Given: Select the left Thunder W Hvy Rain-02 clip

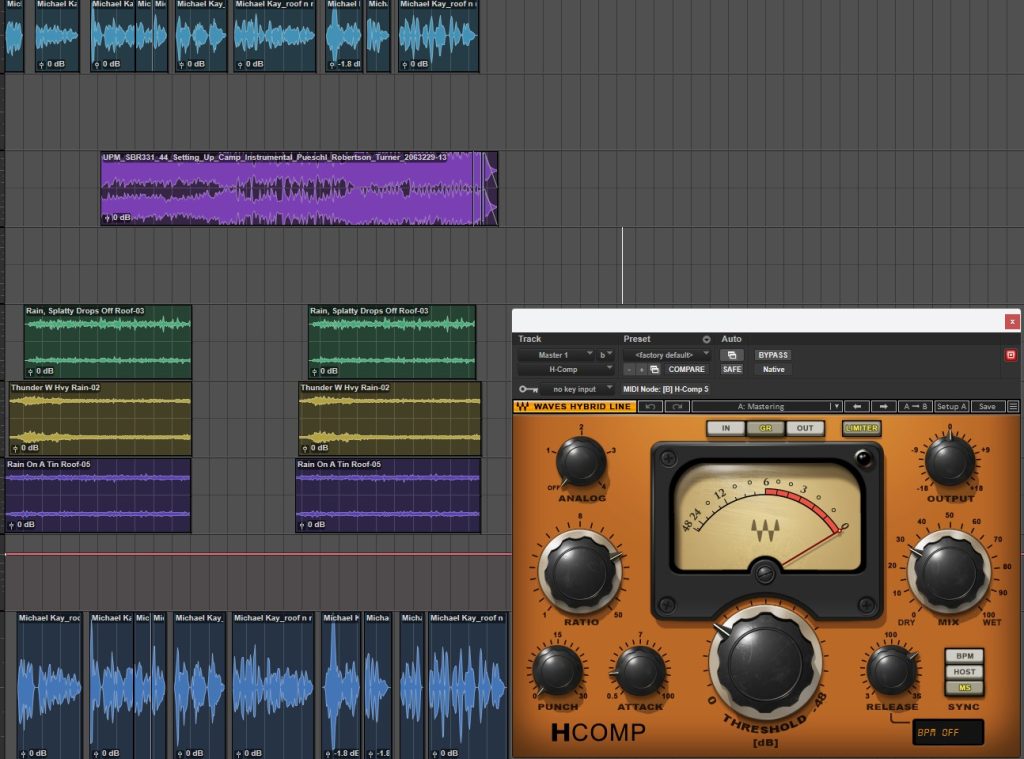Looking at the screenshot, I should [x=100, y=419].
